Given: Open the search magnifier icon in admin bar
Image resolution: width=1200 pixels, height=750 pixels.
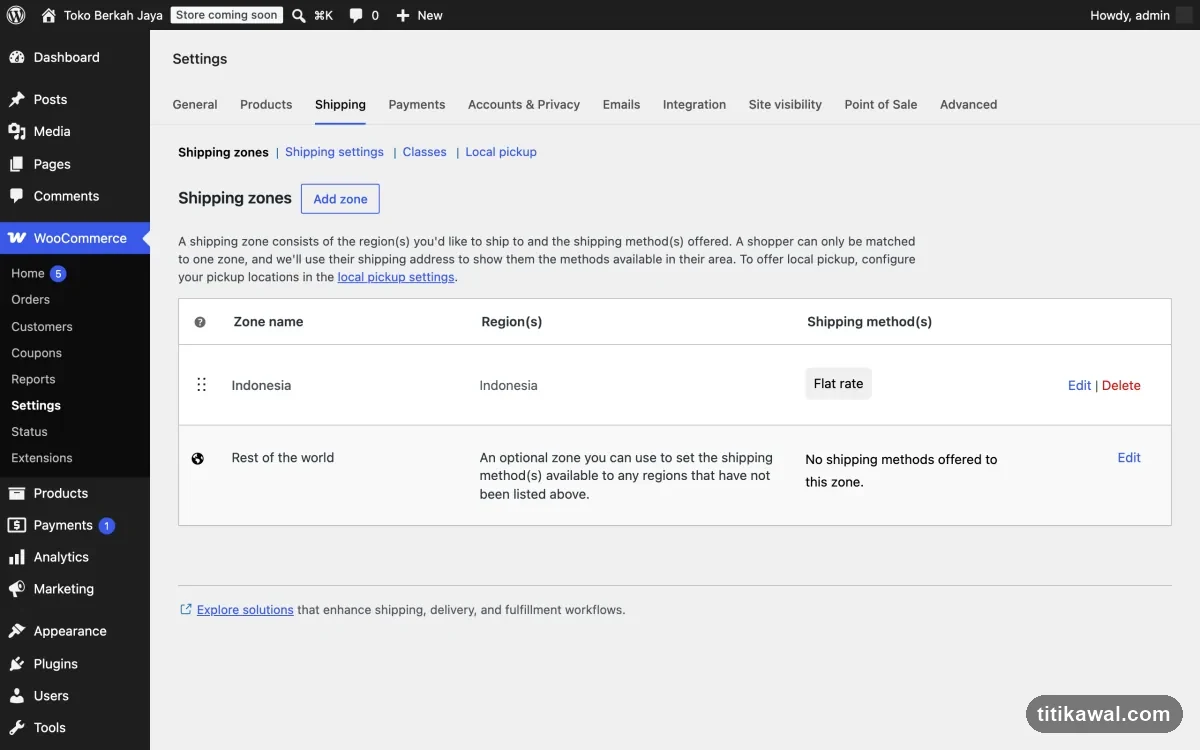Looking at the screenshot, I should 299,15.
